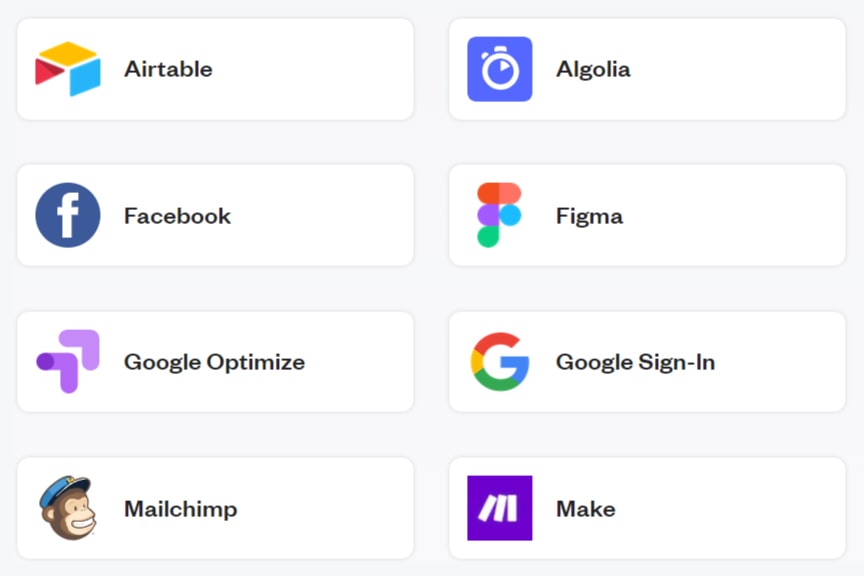Select the Figma text label

590,216
